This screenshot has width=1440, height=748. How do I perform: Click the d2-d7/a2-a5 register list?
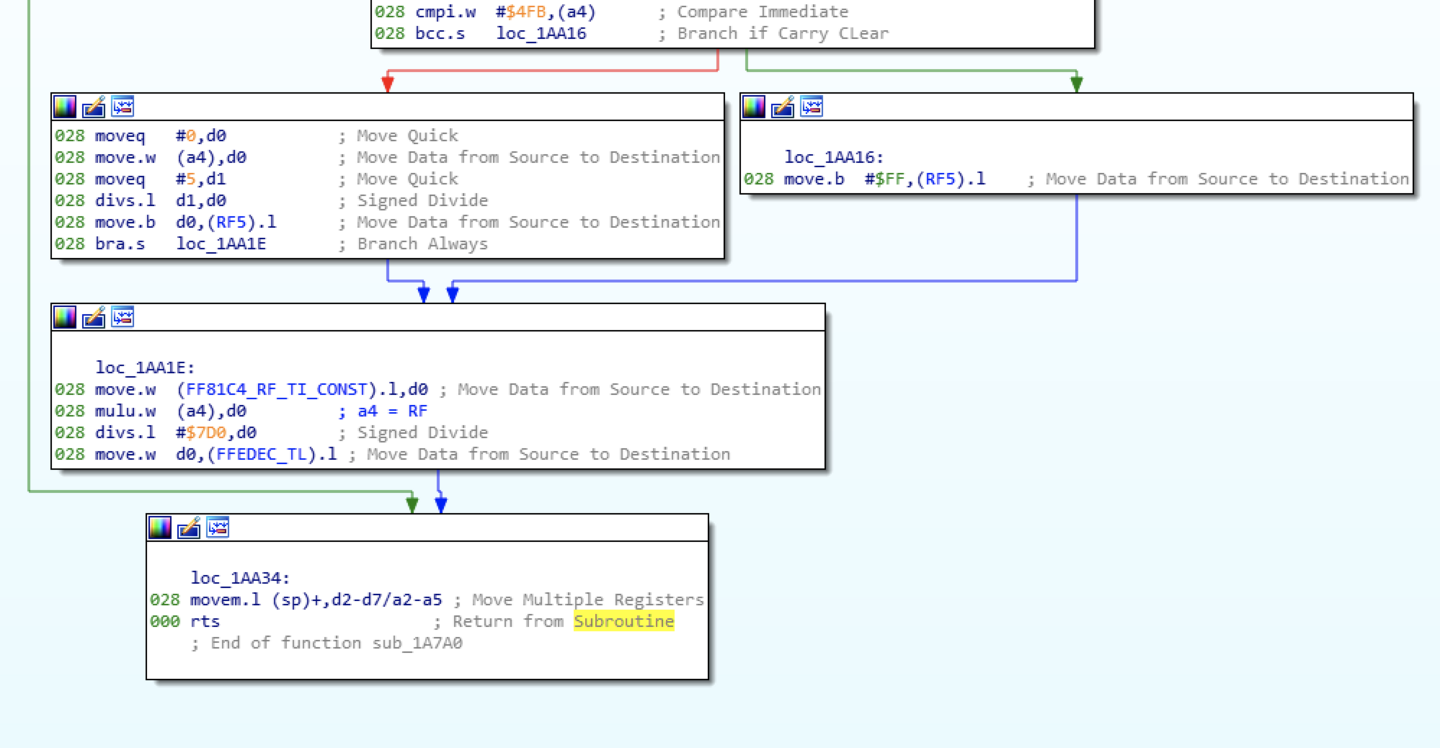[x=382, y=599]
